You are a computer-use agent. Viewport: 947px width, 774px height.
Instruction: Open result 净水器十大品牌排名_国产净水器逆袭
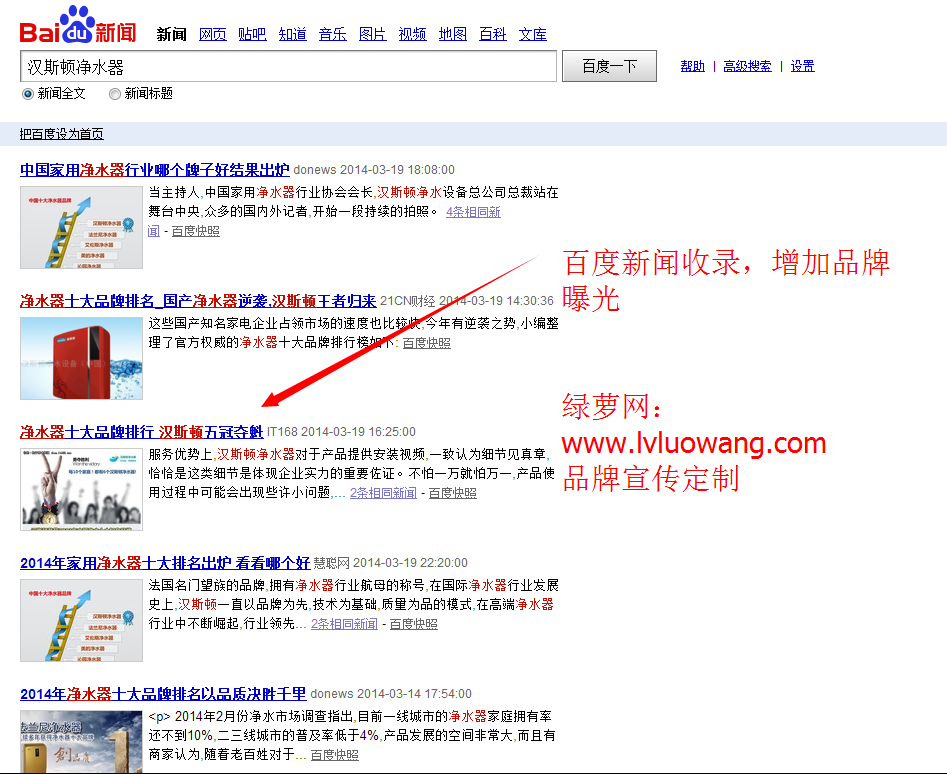coord(198,301)
